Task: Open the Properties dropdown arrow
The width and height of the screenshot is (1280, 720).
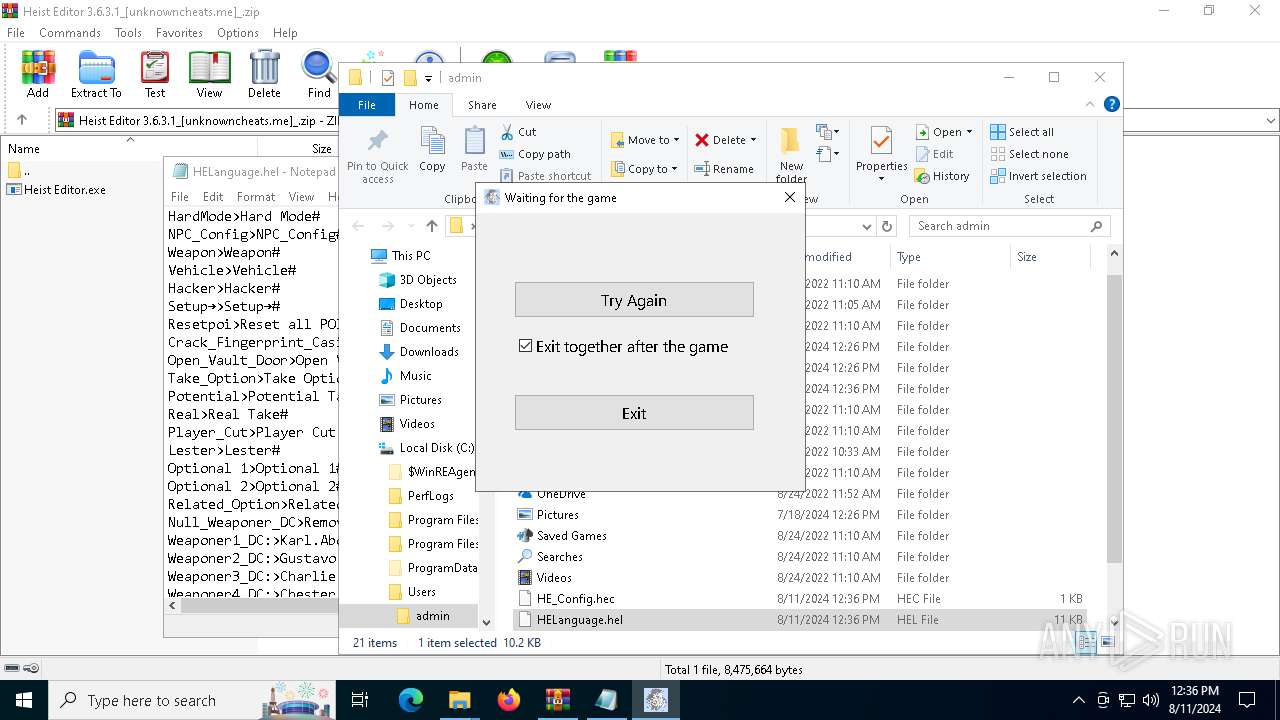Action: pyautogui.click(x=881, y=179)
